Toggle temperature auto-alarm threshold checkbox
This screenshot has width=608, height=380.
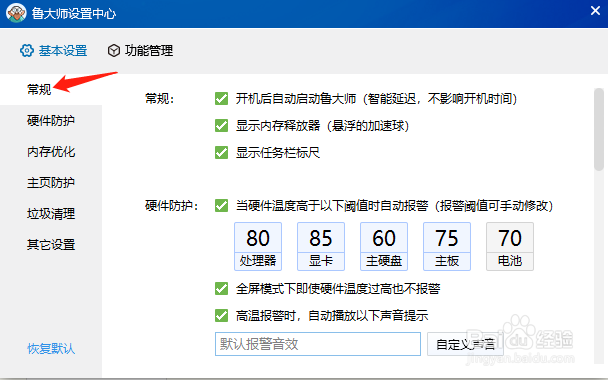pos(221,206)
